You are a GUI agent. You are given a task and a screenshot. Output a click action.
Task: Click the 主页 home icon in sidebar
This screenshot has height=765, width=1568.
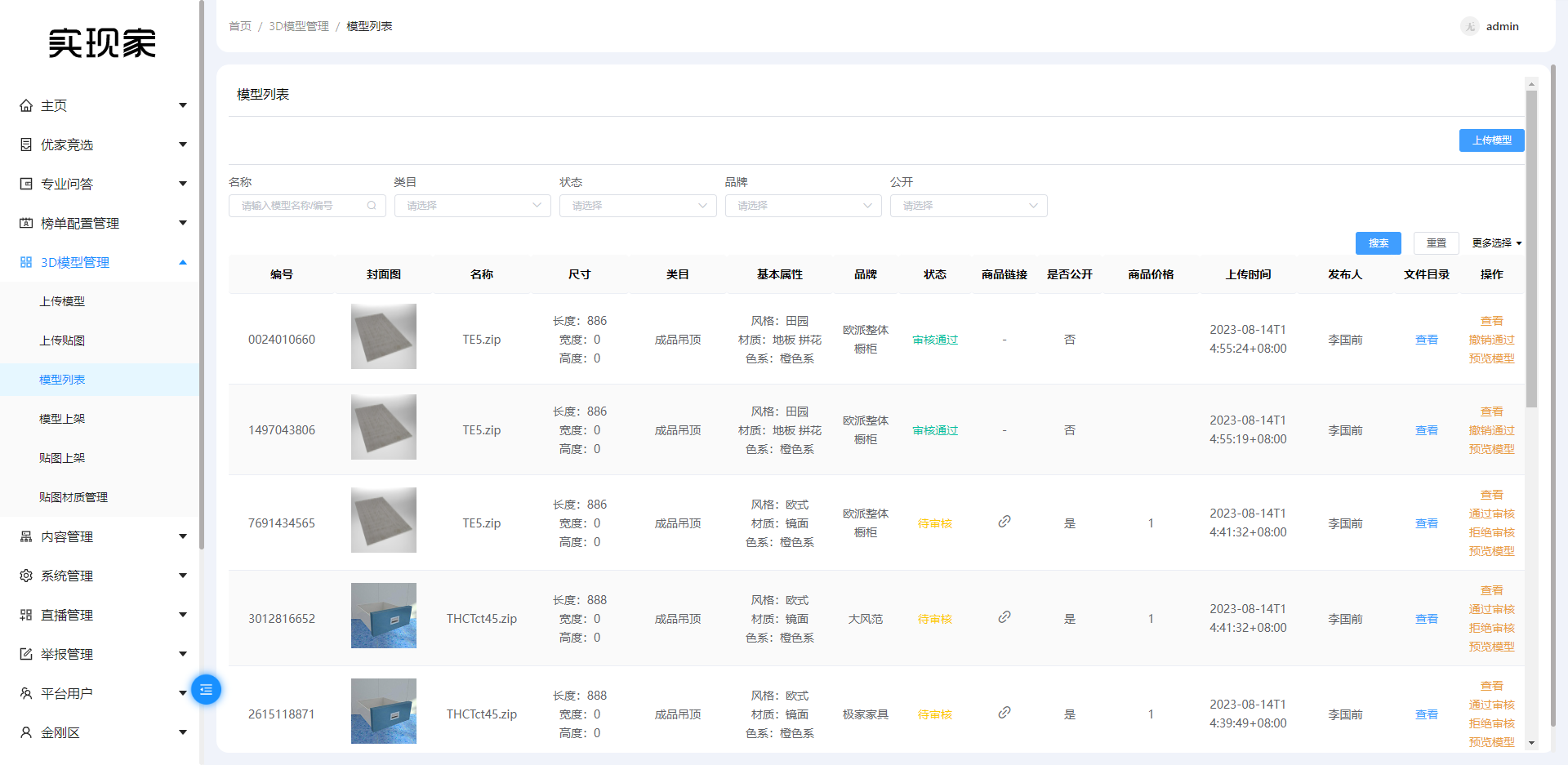tap(26, 105)
